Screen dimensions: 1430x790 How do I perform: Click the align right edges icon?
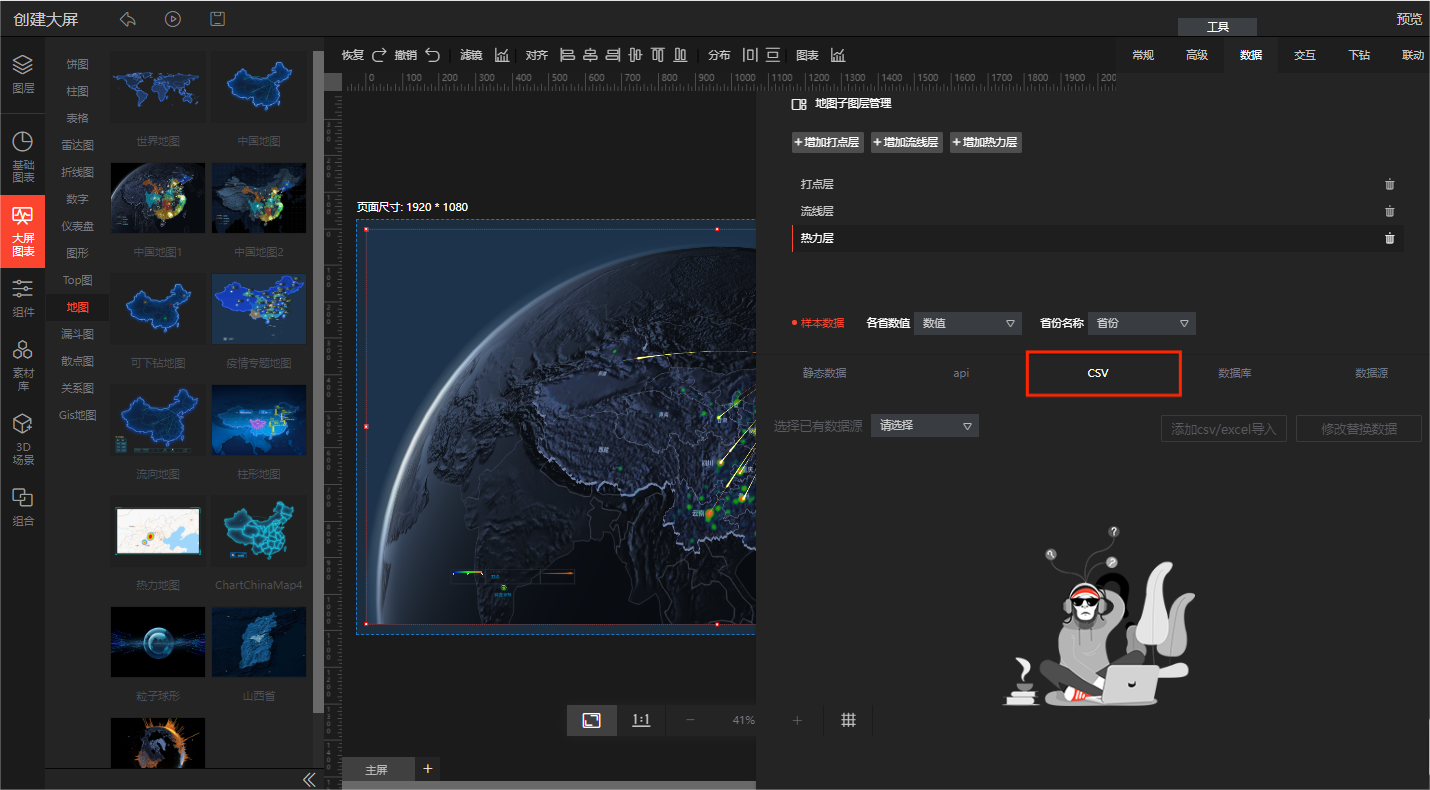pyautogui.click(x=613, y=55)
